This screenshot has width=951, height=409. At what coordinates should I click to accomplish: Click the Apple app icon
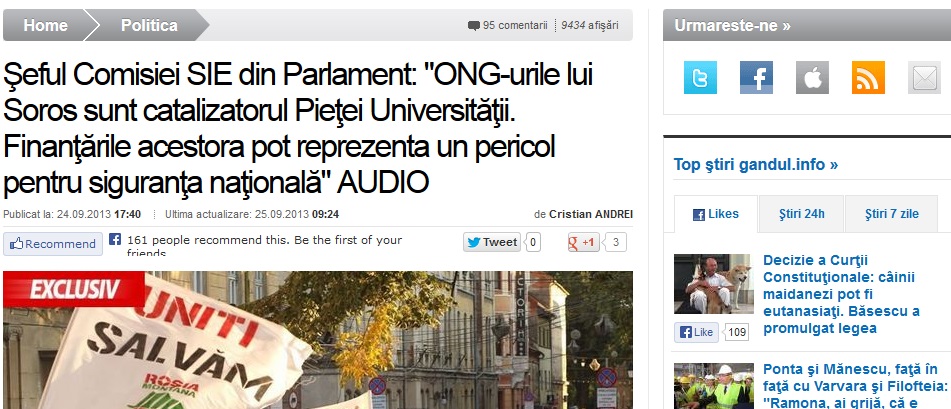point(812,78)
